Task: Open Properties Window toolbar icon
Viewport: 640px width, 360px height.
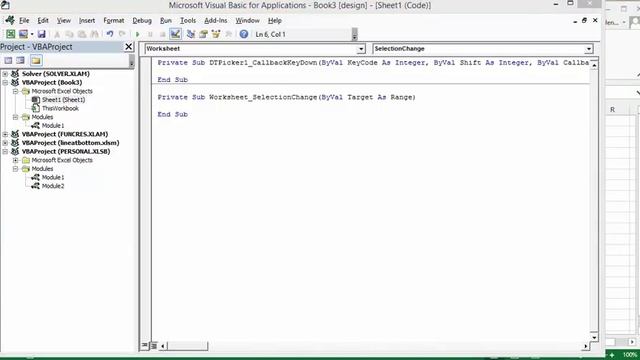Action: (203, 34)
